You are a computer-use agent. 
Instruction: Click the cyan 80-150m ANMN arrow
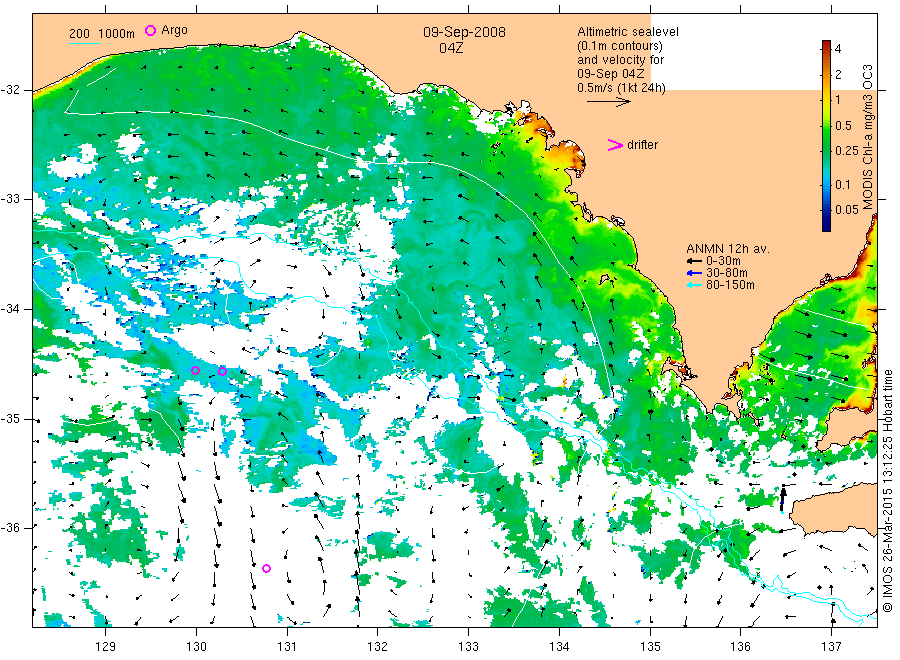(695, 285)
